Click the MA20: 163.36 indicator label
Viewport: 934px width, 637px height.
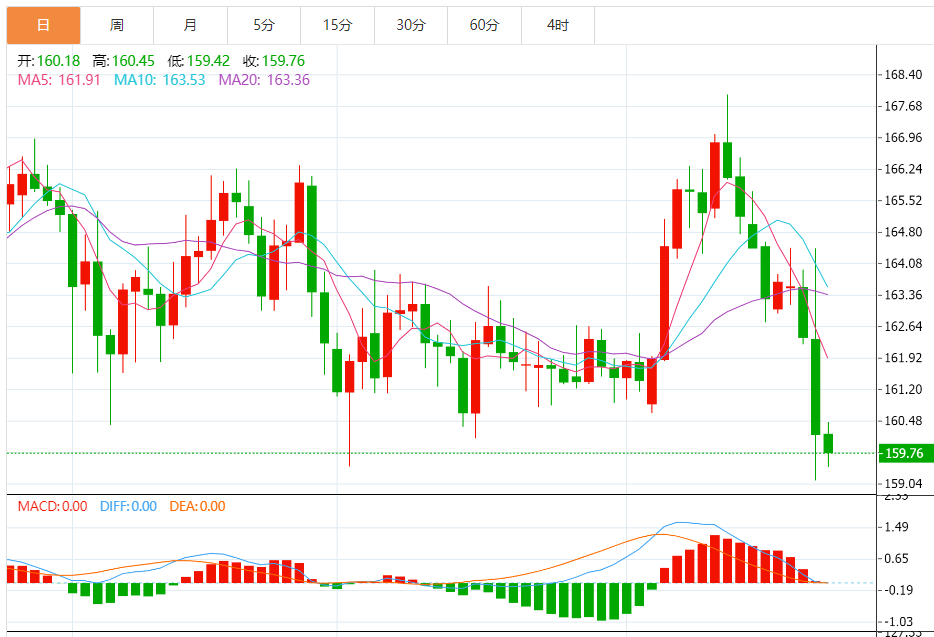264,80
